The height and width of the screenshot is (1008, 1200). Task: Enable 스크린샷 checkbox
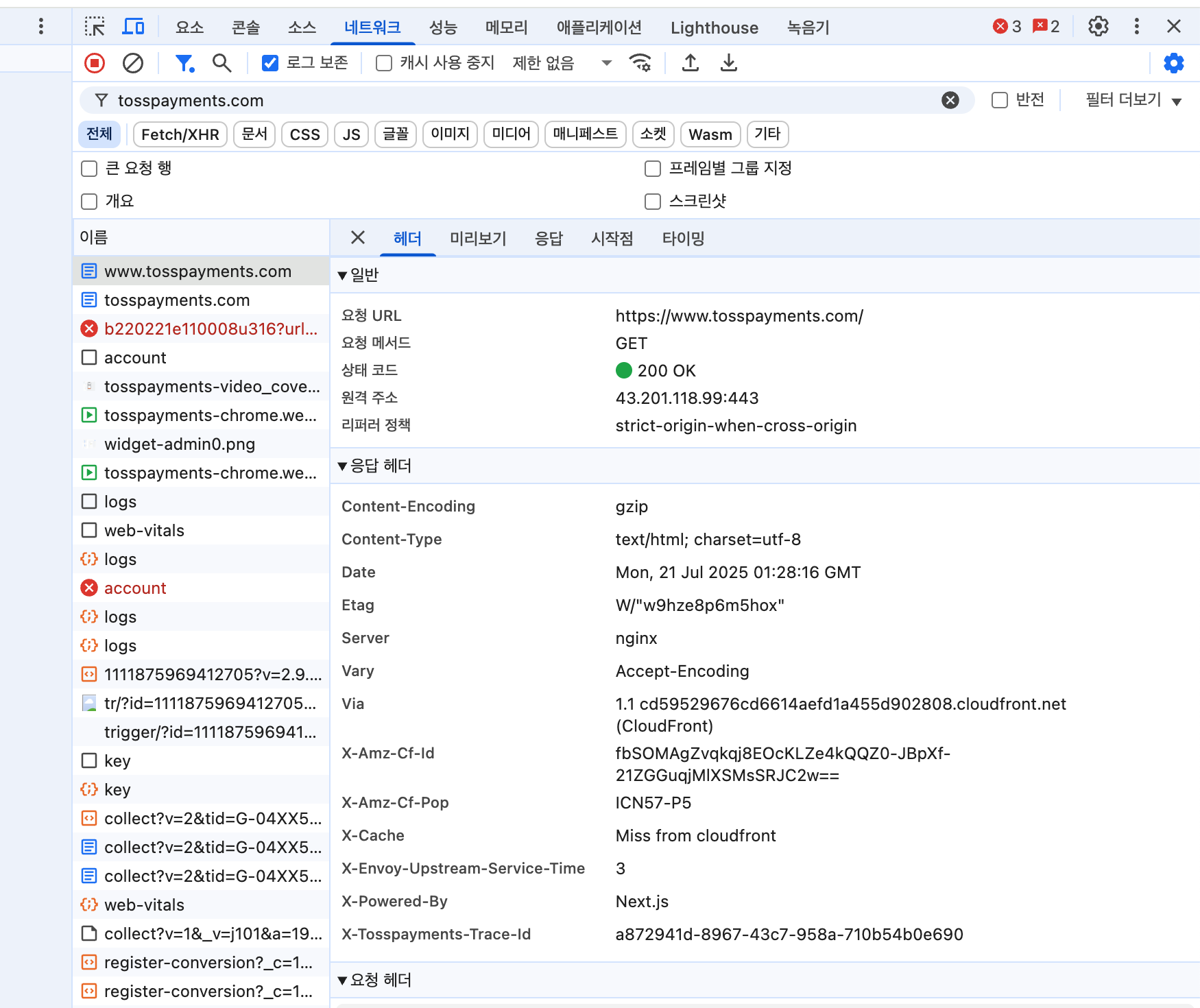coord(653,202)
